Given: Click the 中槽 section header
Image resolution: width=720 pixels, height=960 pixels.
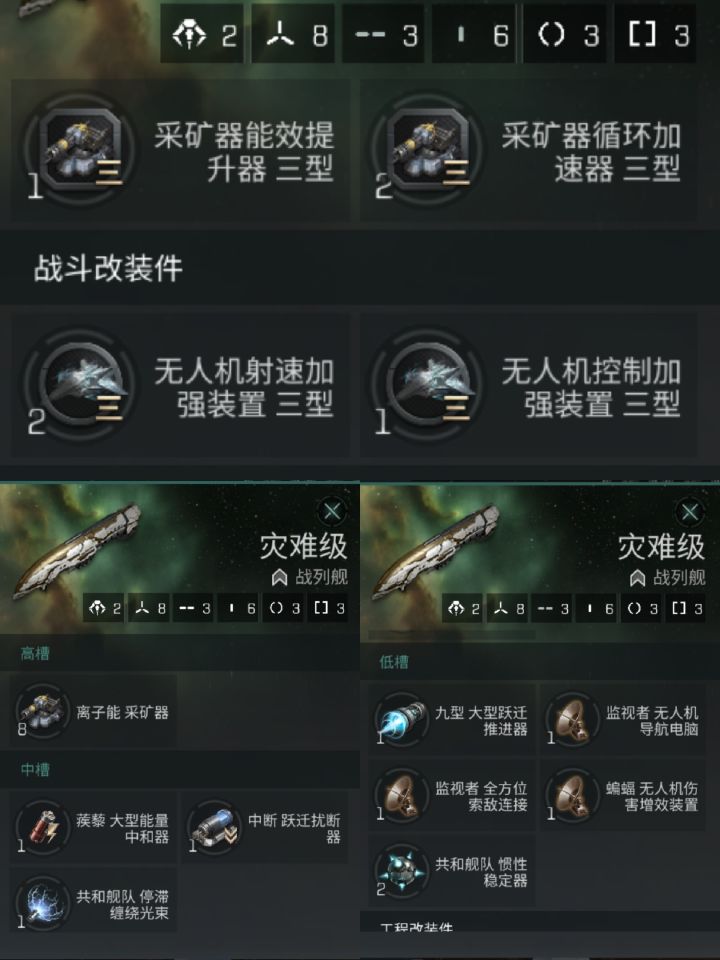Looking at the screenshot, I should pos(35,770).
